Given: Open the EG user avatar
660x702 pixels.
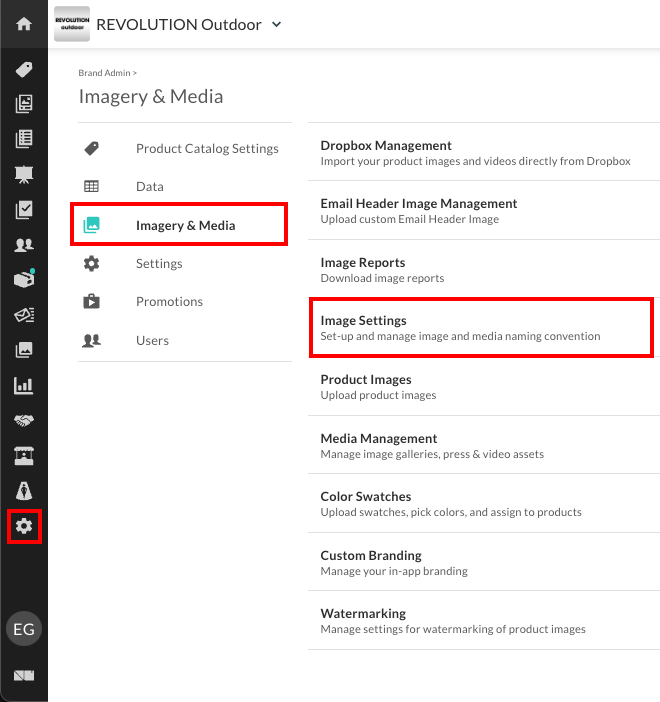Looking at the screenshot, I should [x=24, y=629].
